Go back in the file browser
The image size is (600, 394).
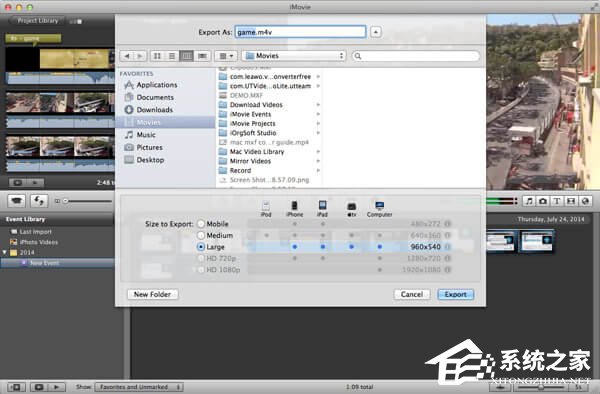pyautogui.click(x=127, y=56)
